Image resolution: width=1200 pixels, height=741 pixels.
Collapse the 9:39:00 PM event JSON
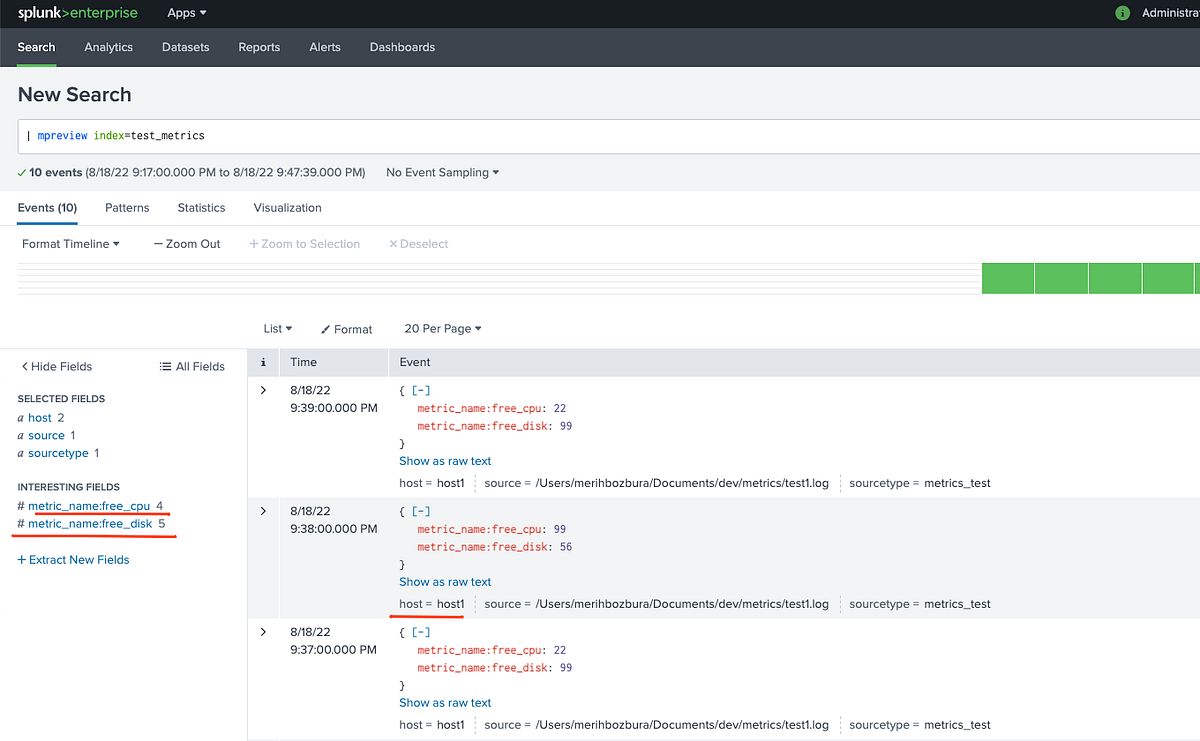point(419,390)
